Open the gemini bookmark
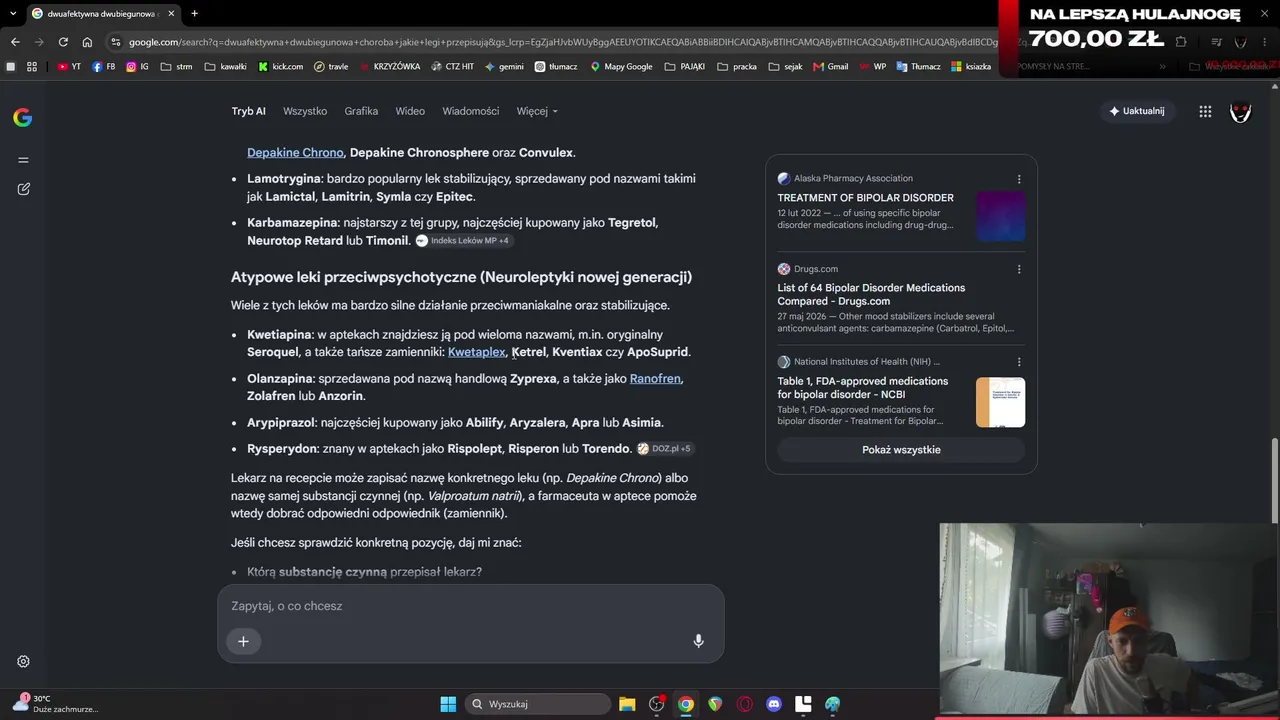Screen dimensions: 1280x720 [504, 67]
